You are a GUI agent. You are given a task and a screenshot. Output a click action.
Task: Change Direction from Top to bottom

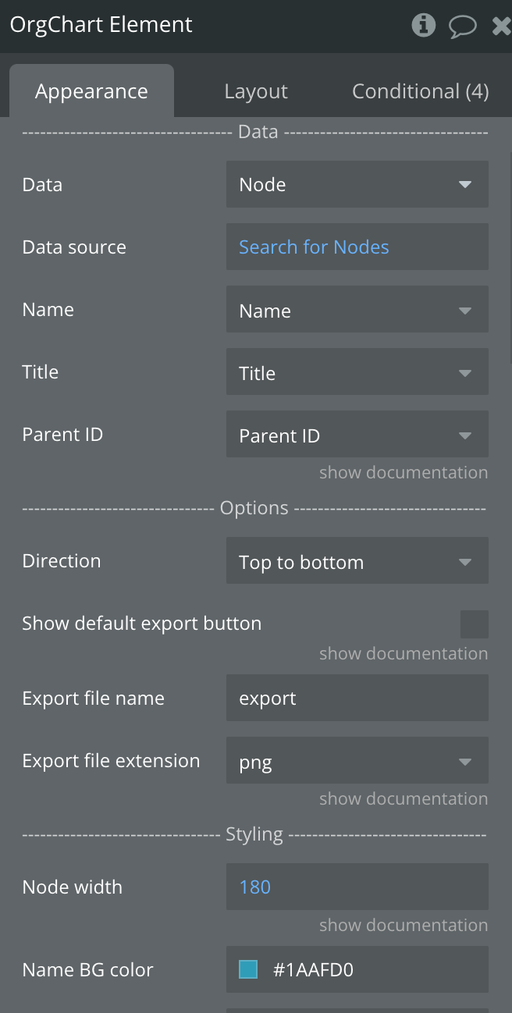coord(357,561)
